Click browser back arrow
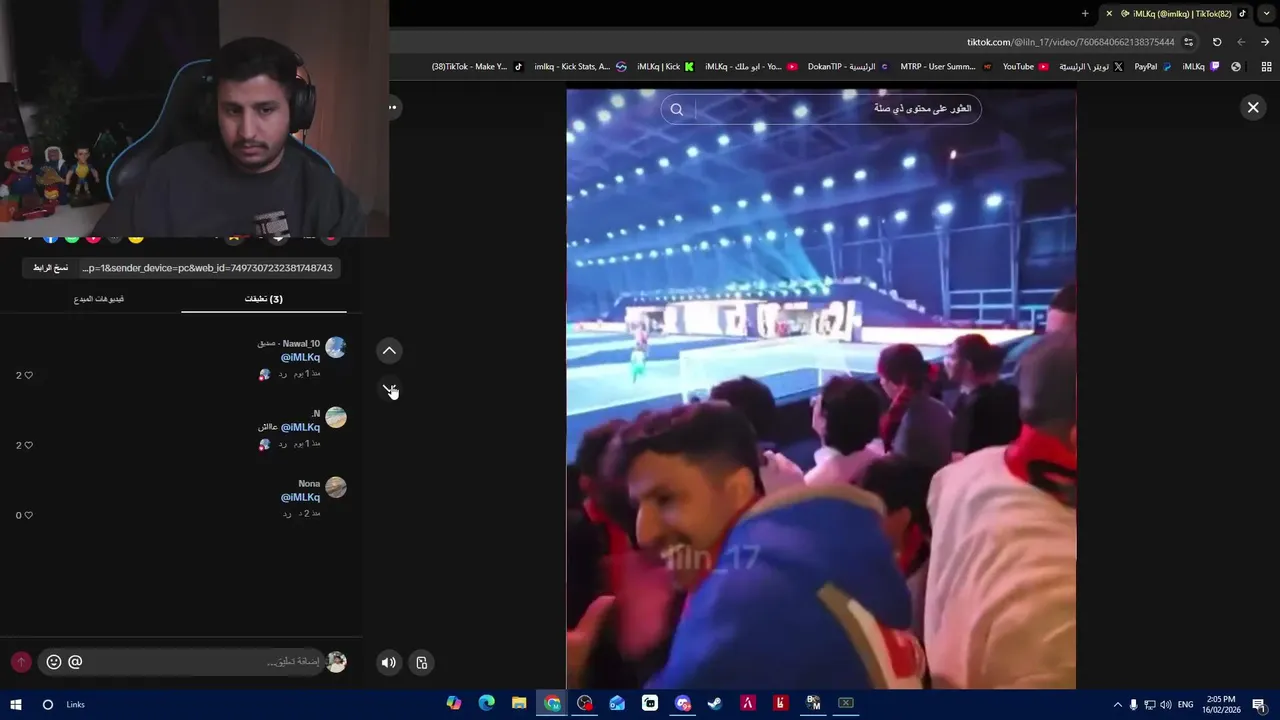Screen dimensions: 1280x720 1241,42
